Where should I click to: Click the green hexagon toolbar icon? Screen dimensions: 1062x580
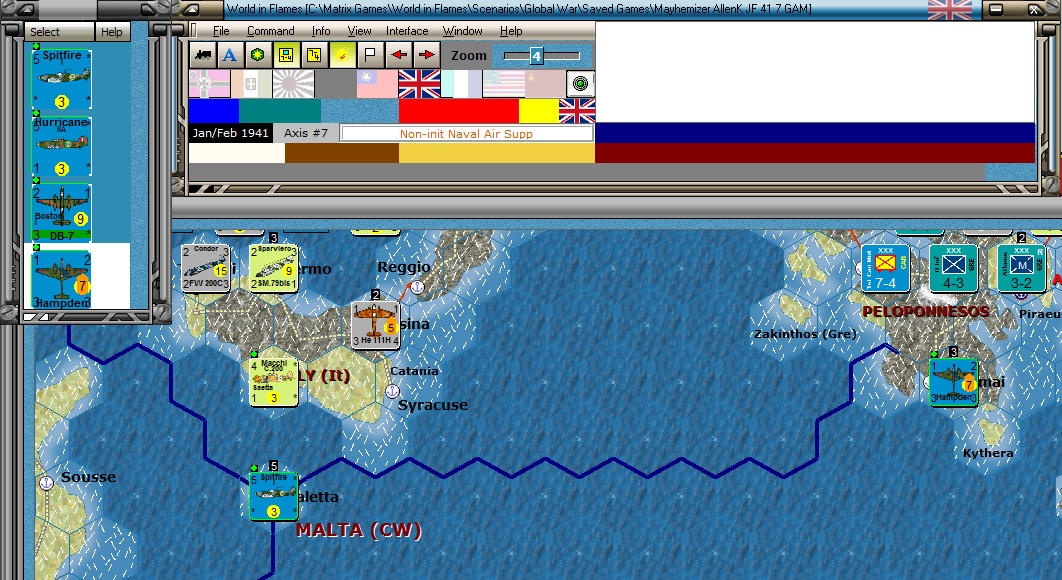(x=257, y=56)
